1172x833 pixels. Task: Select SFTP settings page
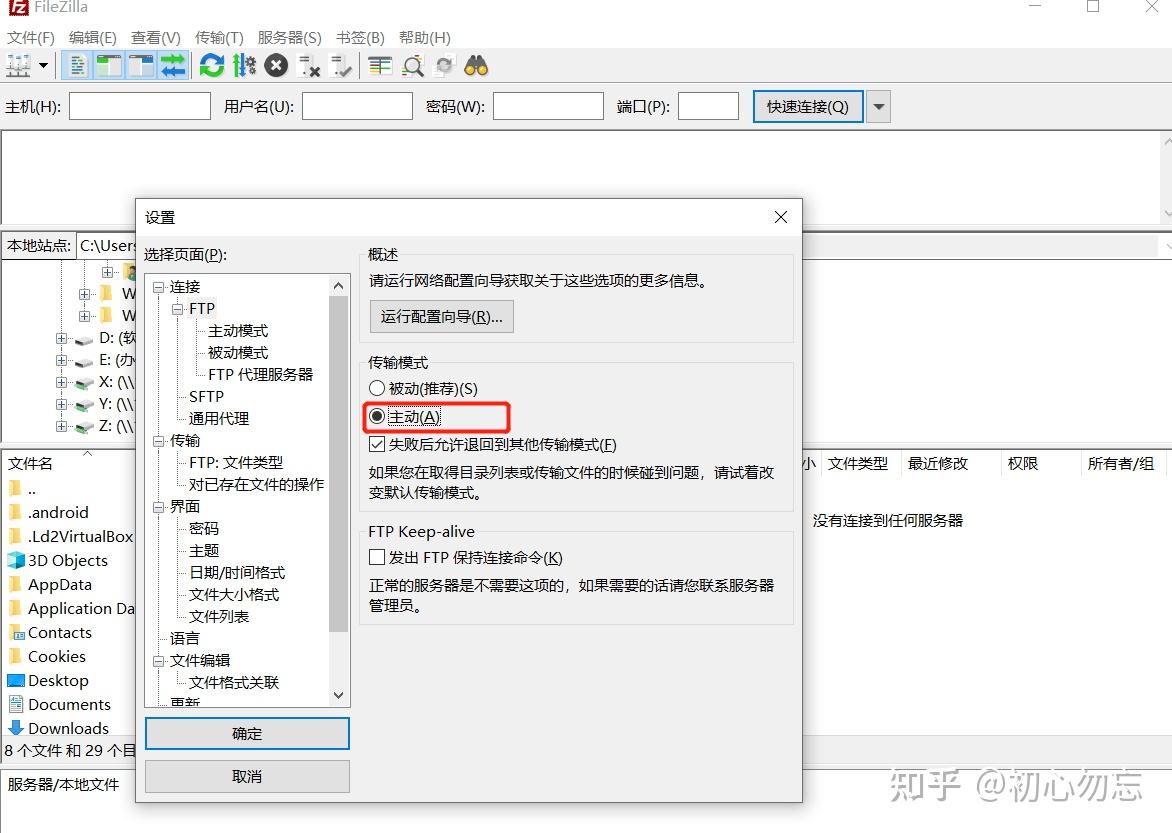point(206,396)
